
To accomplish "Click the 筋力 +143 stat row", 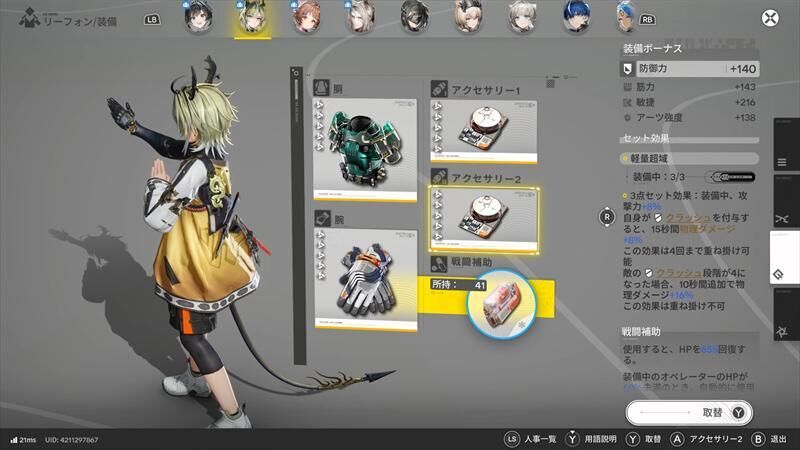I will click(x=690, y=87).
